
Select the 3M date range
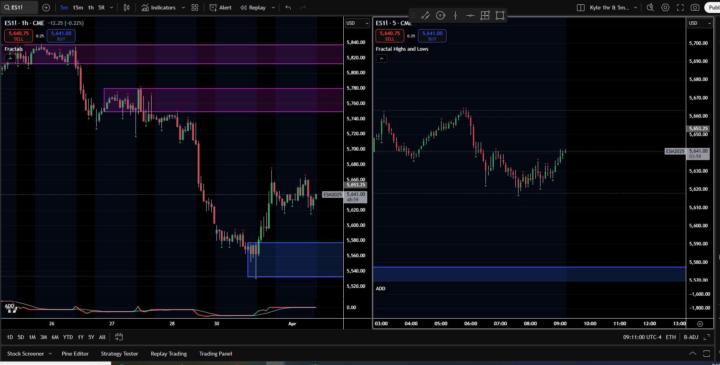[44, 337]
